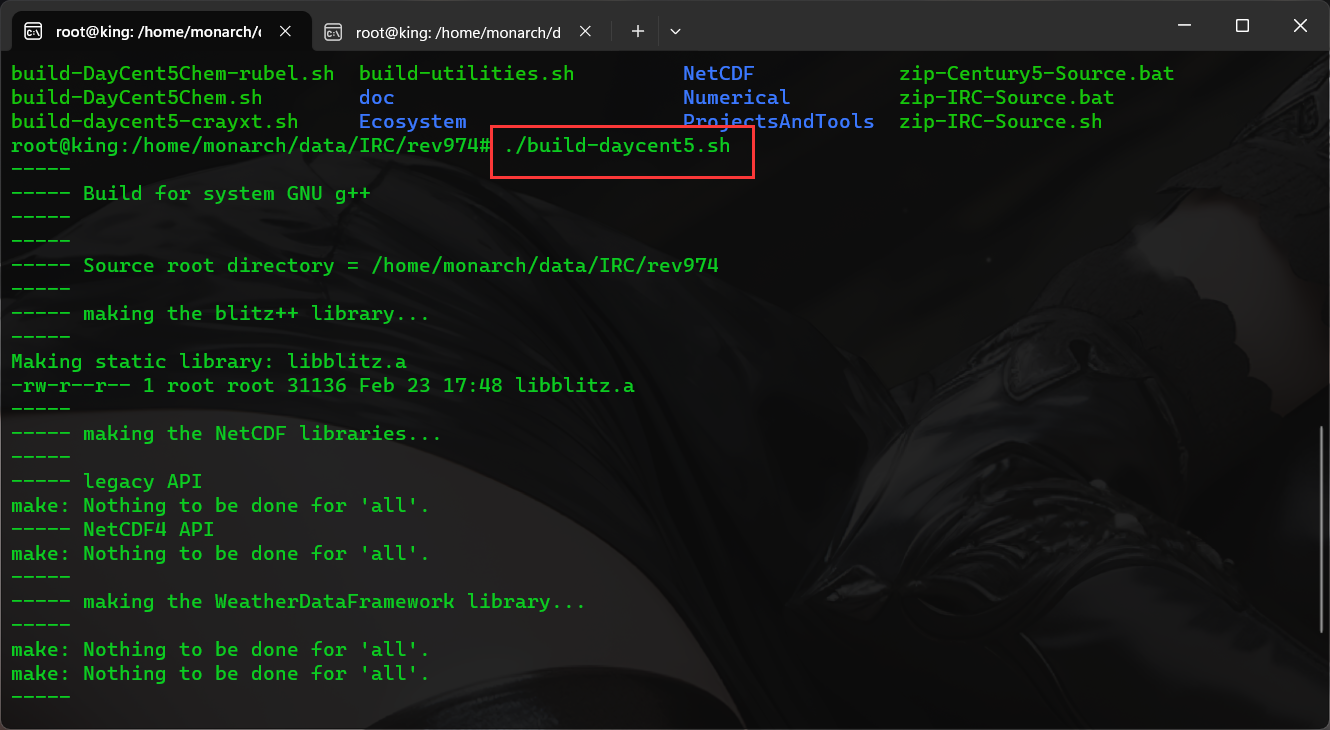The width and height of the screenshot is (1330, 730).
Task: Click the 'legacy API' output line
Action: tap(107, 482)
